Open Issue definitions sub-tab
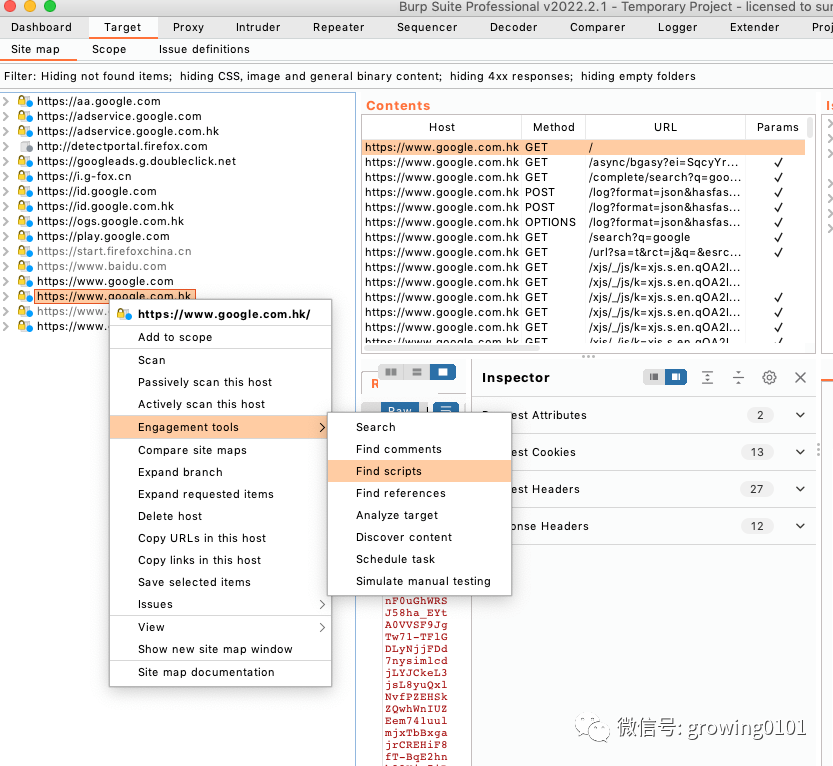Viewport: 833px width, 766px height. pyautogui.click(x=204, y=49)
